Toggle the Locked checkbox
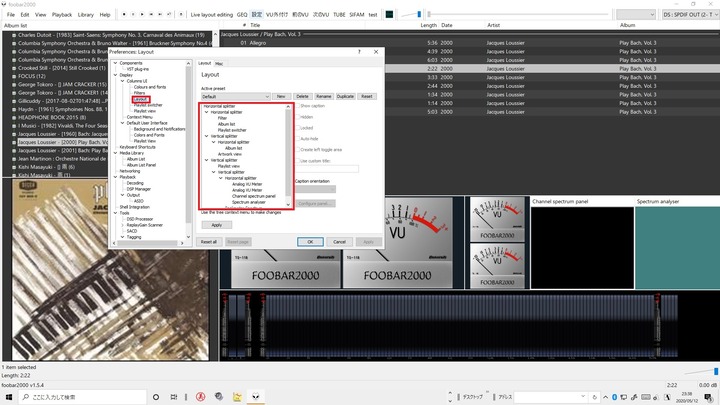 [298, 128]
